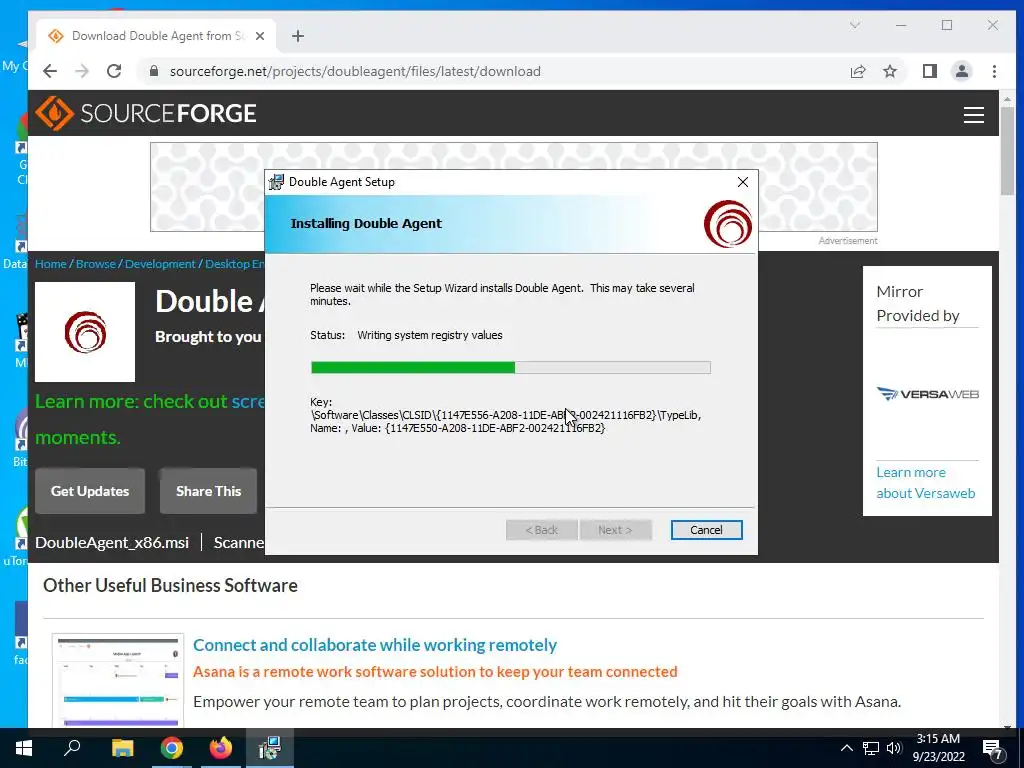1024x768 pixels.
Task: Select the Download Double Agent tab
Action: [155, 36]
